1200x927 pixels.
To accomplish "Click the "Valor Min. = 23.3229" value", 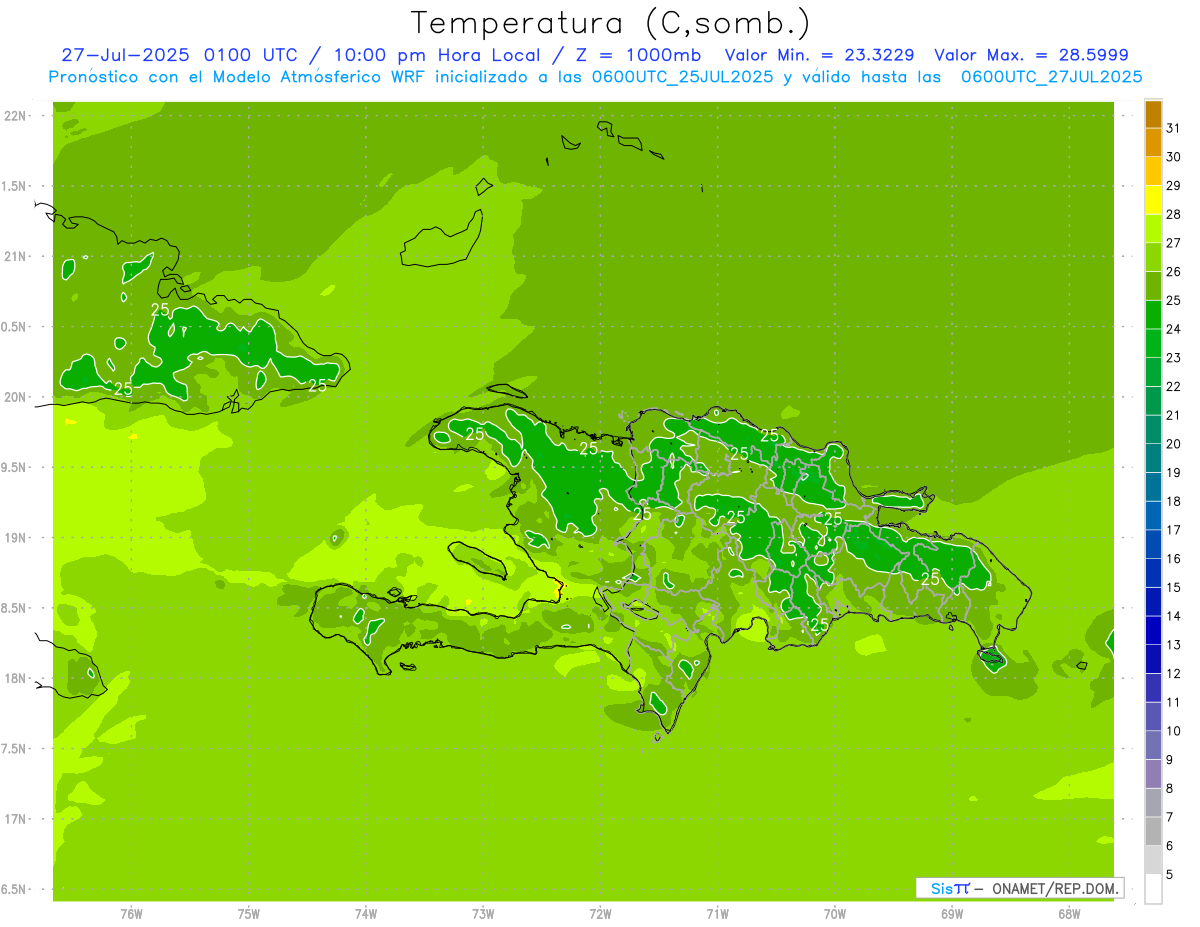I will click(x=818, y=55).
